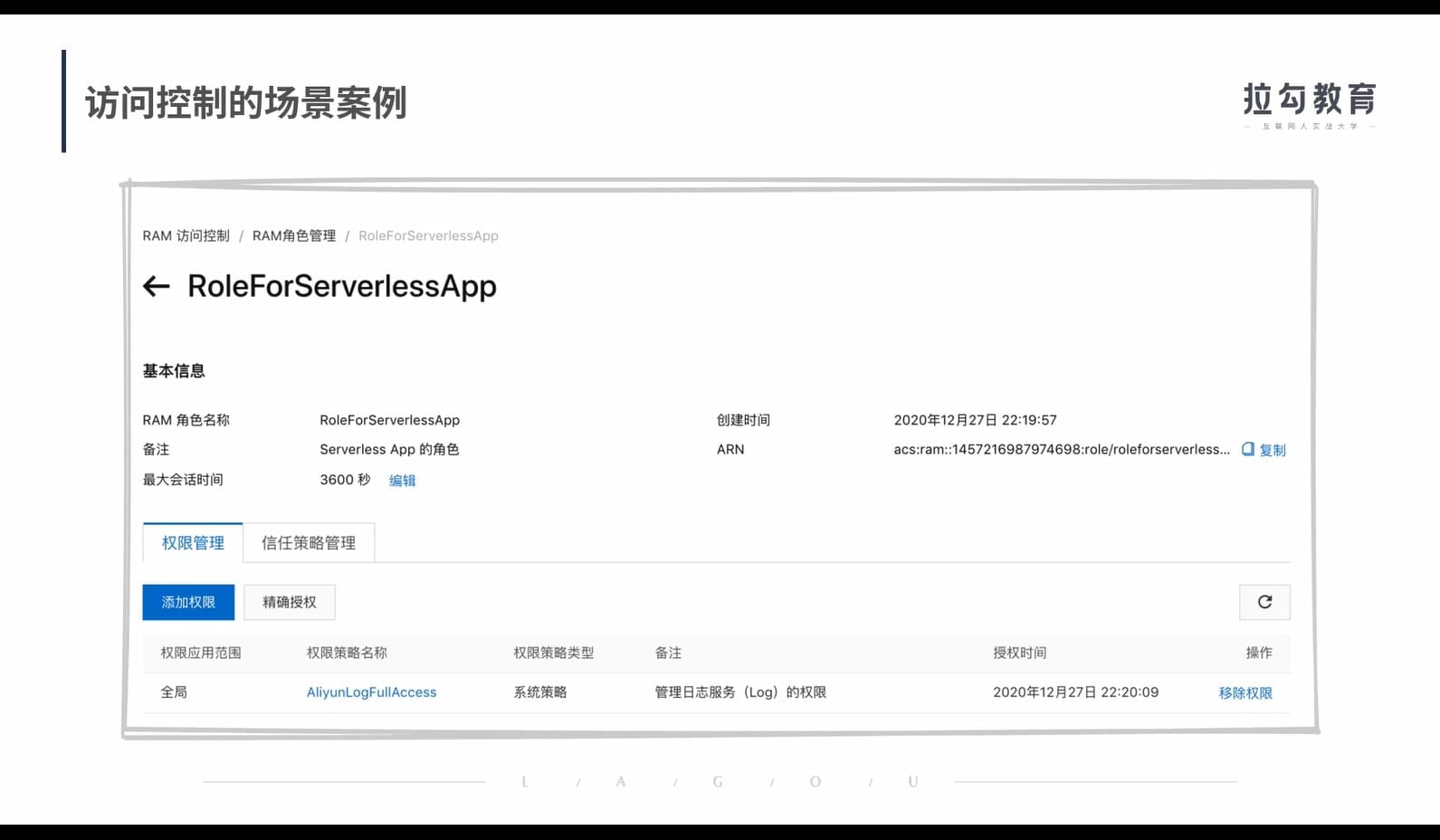This screenshot has height=840, width=1440.
Task: Click RoleForServerlessApp in the breadcrumb
Action: pyautogui.click(x=428, y=235)
